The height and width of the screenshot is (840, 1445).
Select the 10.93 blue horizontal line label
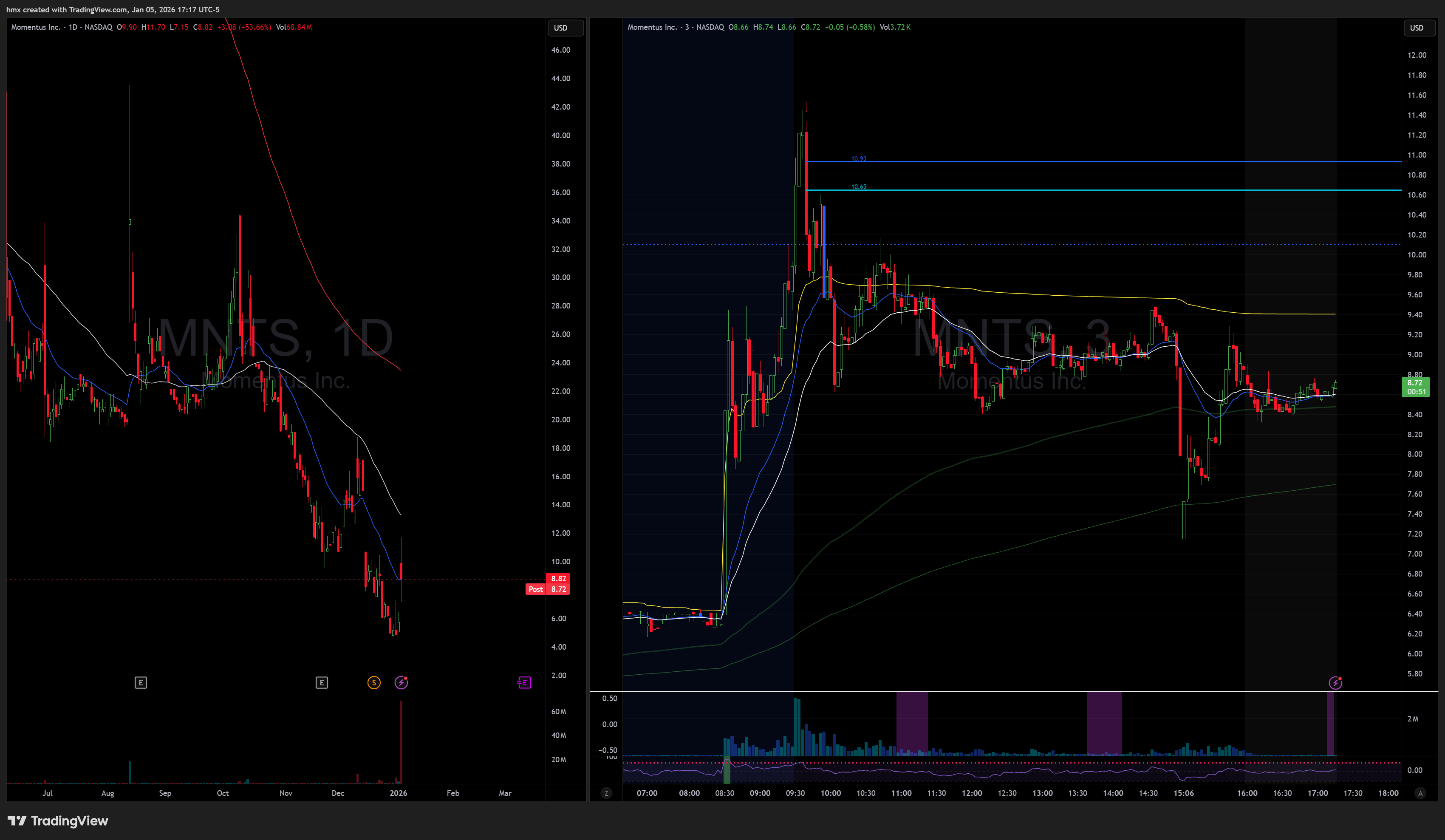pos(858,158)
